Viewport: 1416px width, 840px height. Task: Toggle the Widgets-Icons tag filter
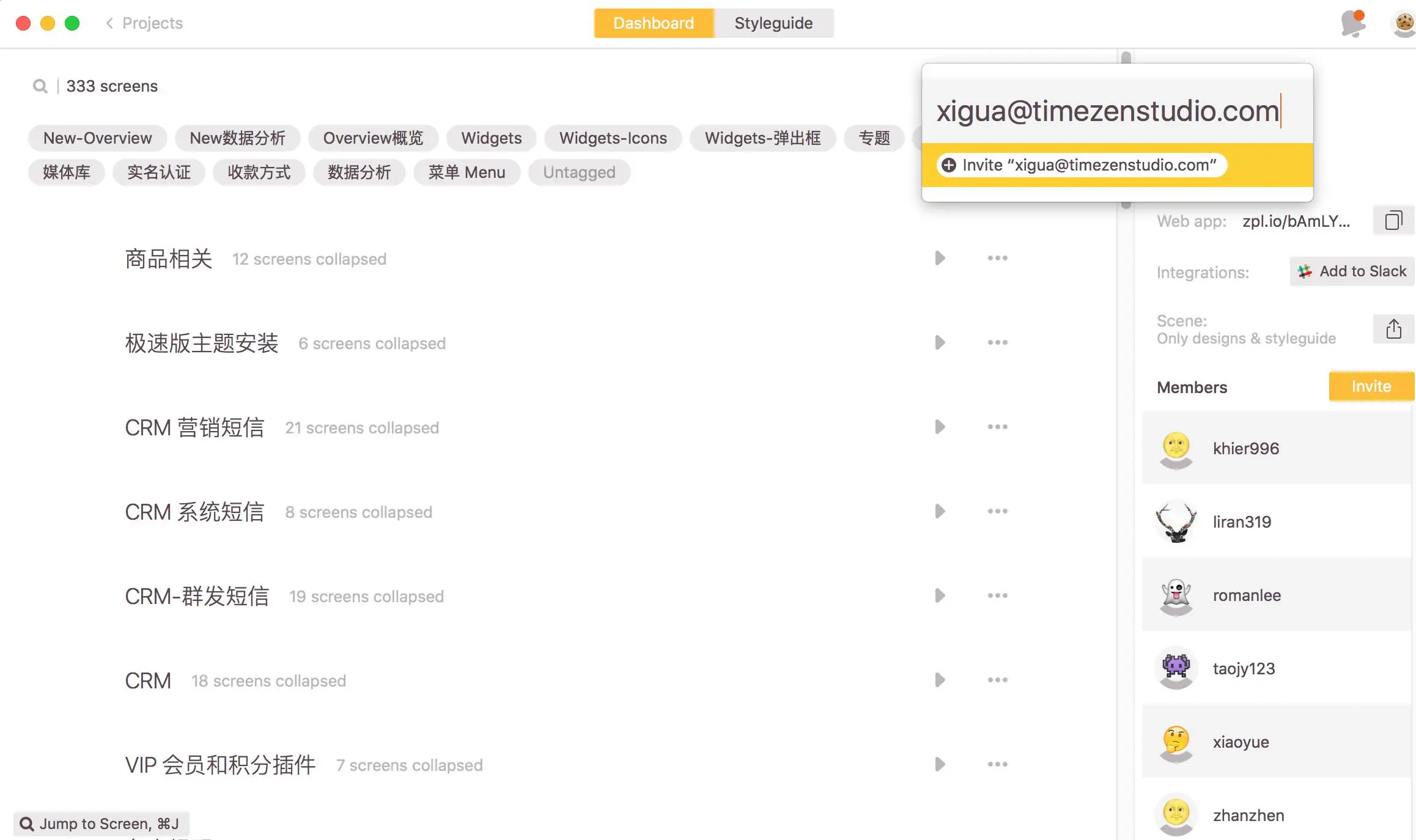613,138
